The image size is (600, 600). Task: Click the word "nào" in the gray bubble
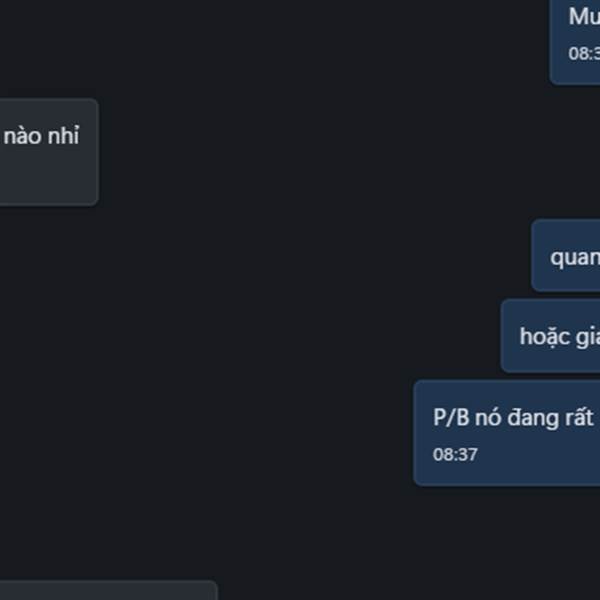click(x=23, y=136)
